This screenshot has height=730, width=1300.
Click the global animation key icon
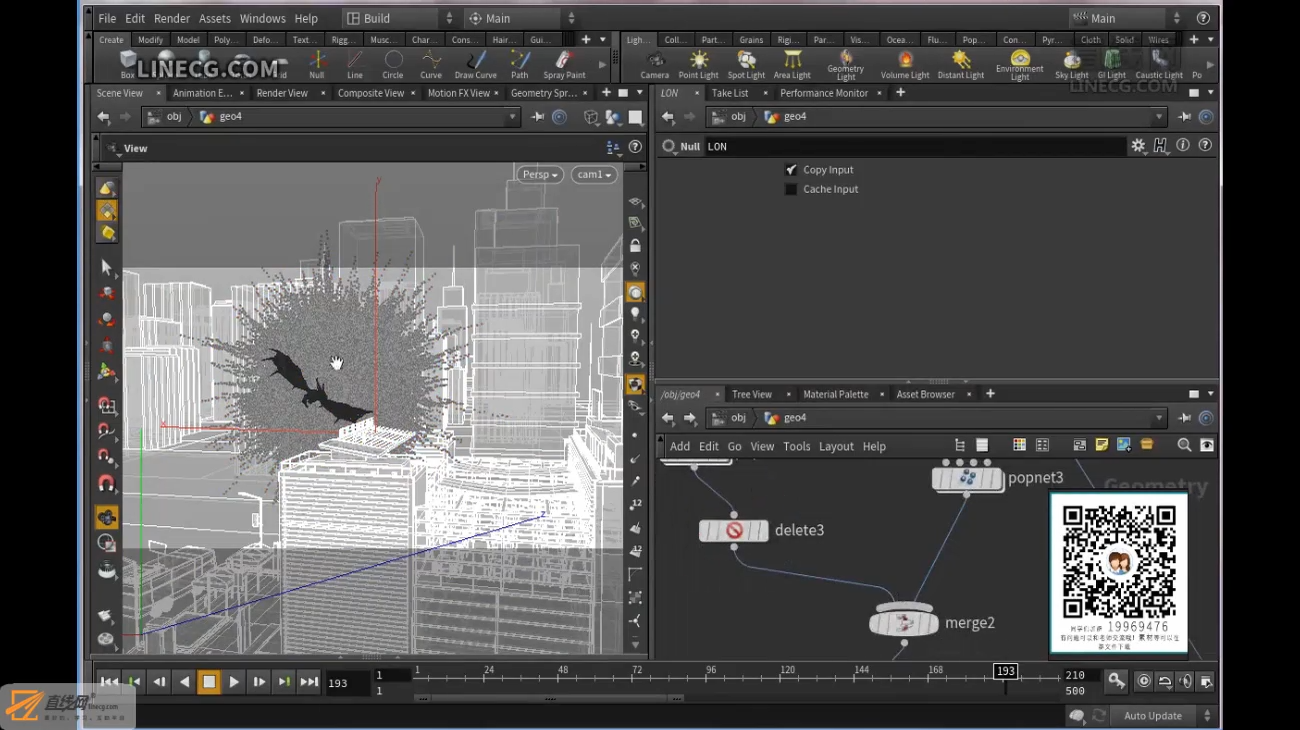[1116, 681]
